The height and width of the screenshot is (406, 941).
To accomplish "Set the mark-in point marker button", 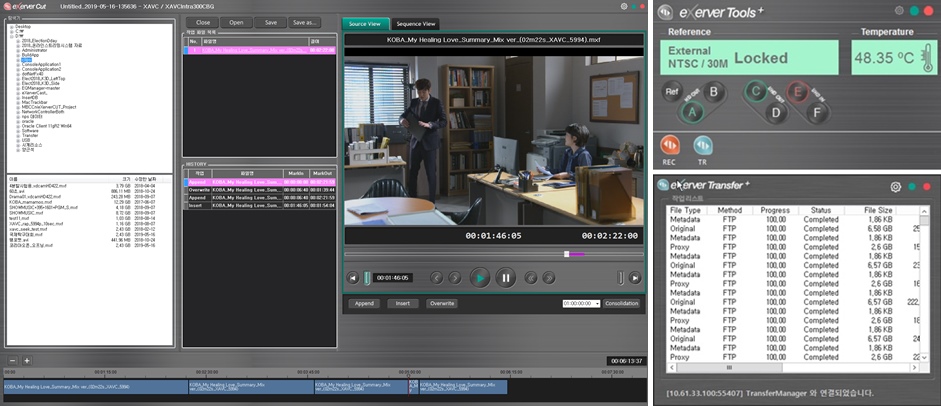I will pos(367,278).
